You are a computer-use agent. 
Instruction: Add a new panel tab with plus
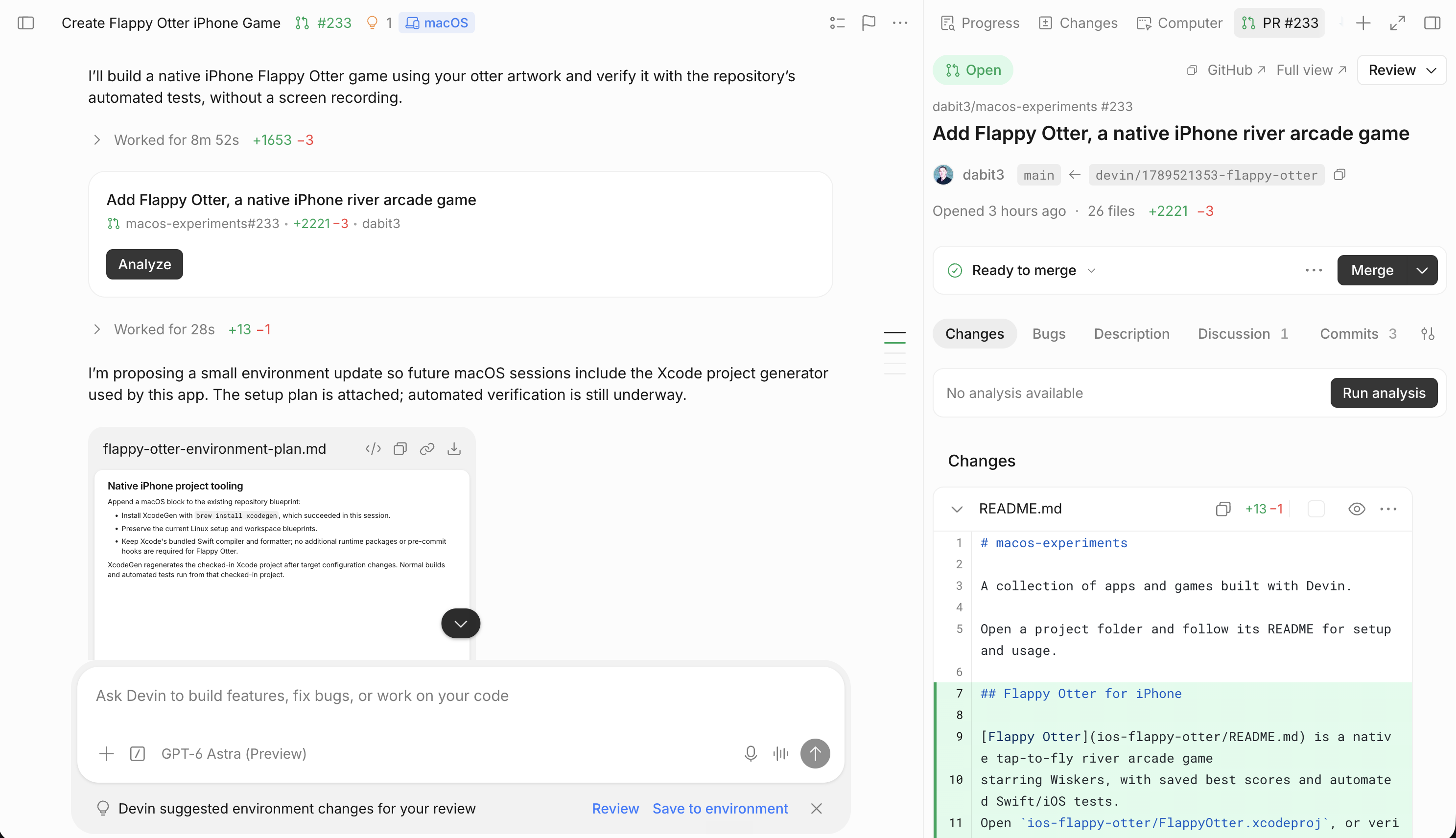coord(1363,23)
